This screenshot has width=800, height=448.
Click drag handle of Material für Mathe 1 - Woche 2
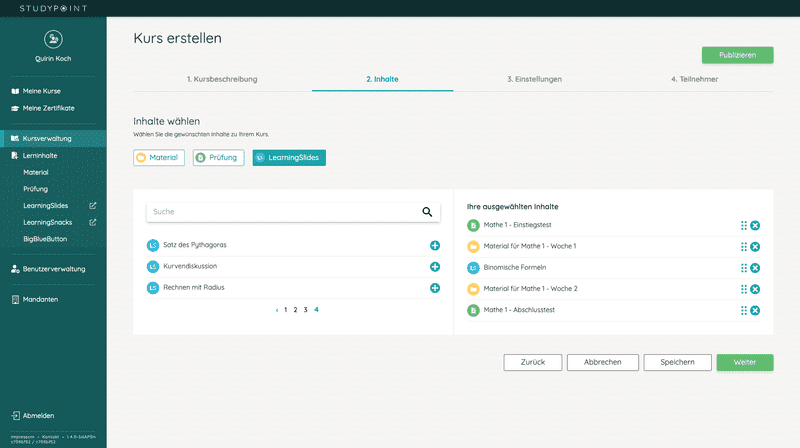744,289
